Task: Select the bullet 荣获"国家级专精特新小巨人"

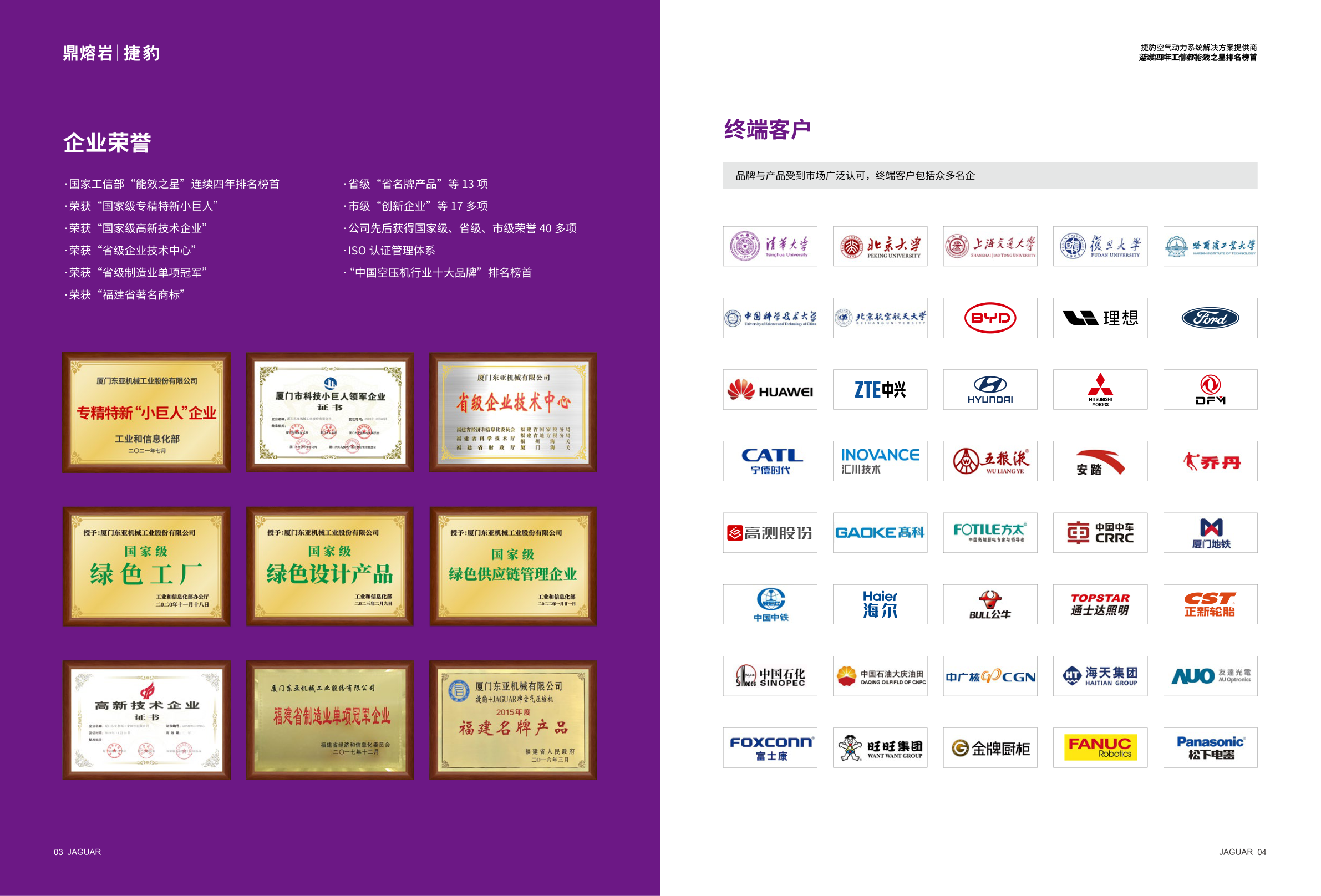Action: point(141,206)
